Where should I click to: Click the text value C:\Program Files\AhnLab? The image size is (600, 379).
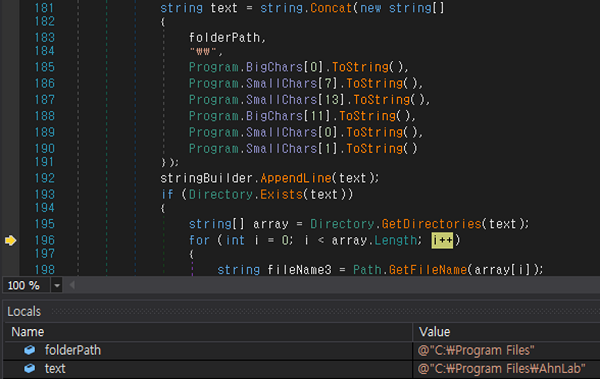pyautogui.click(x=501, y=369)
